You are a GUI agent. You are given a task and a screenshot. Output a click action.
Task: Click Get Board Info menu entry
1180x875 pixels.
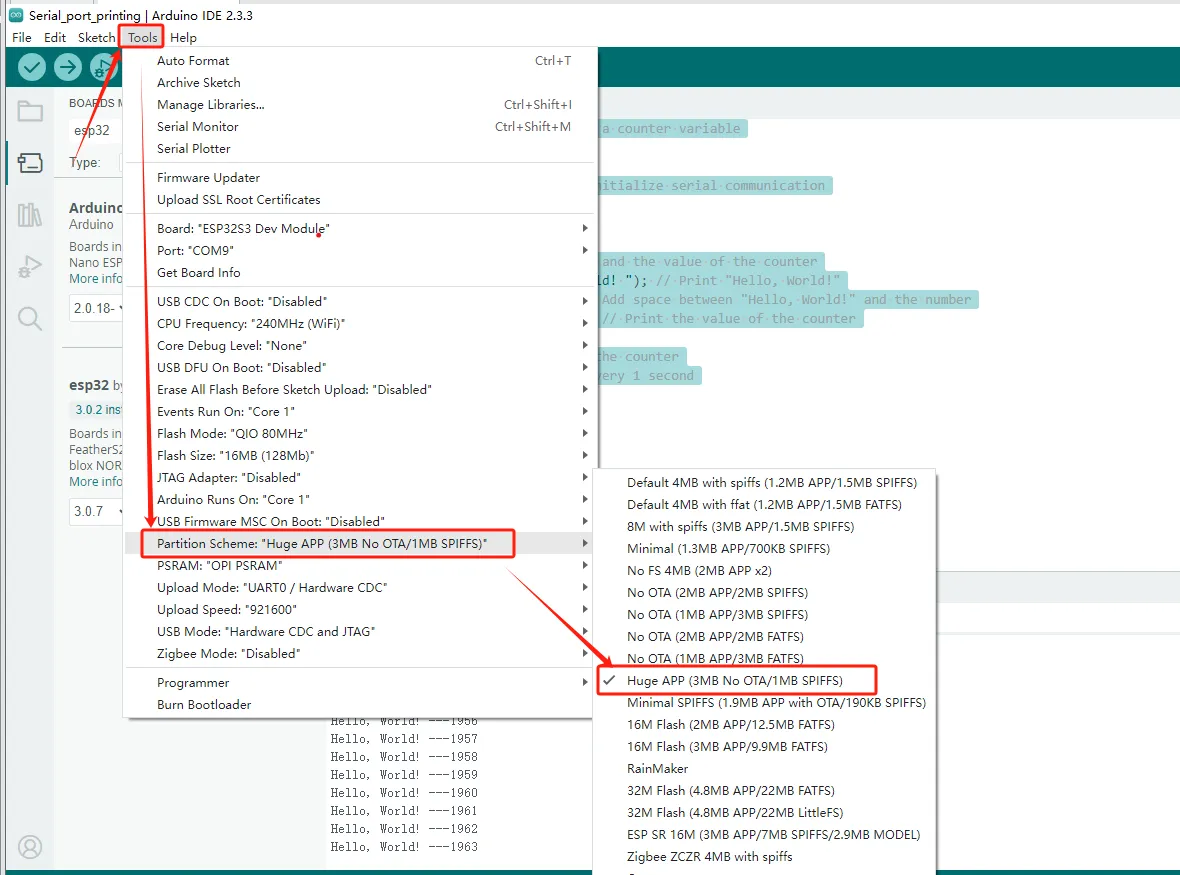198,272
